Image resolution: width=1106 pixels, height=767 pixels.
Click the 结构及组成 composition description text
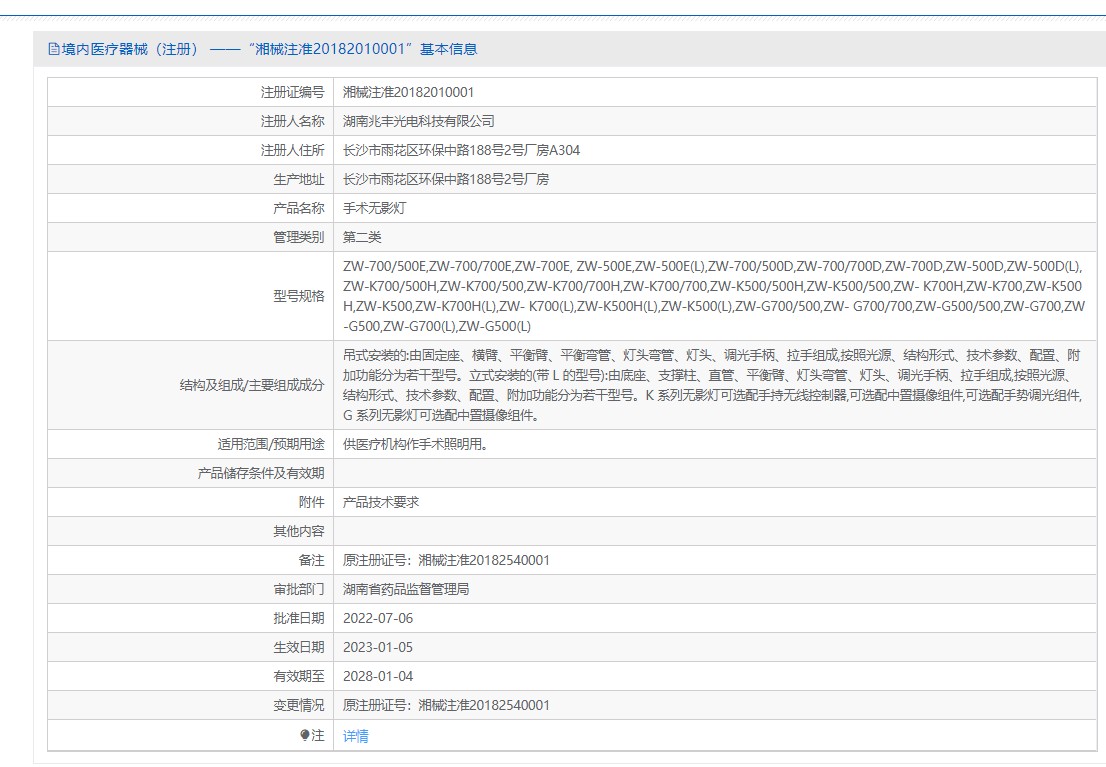711,385
